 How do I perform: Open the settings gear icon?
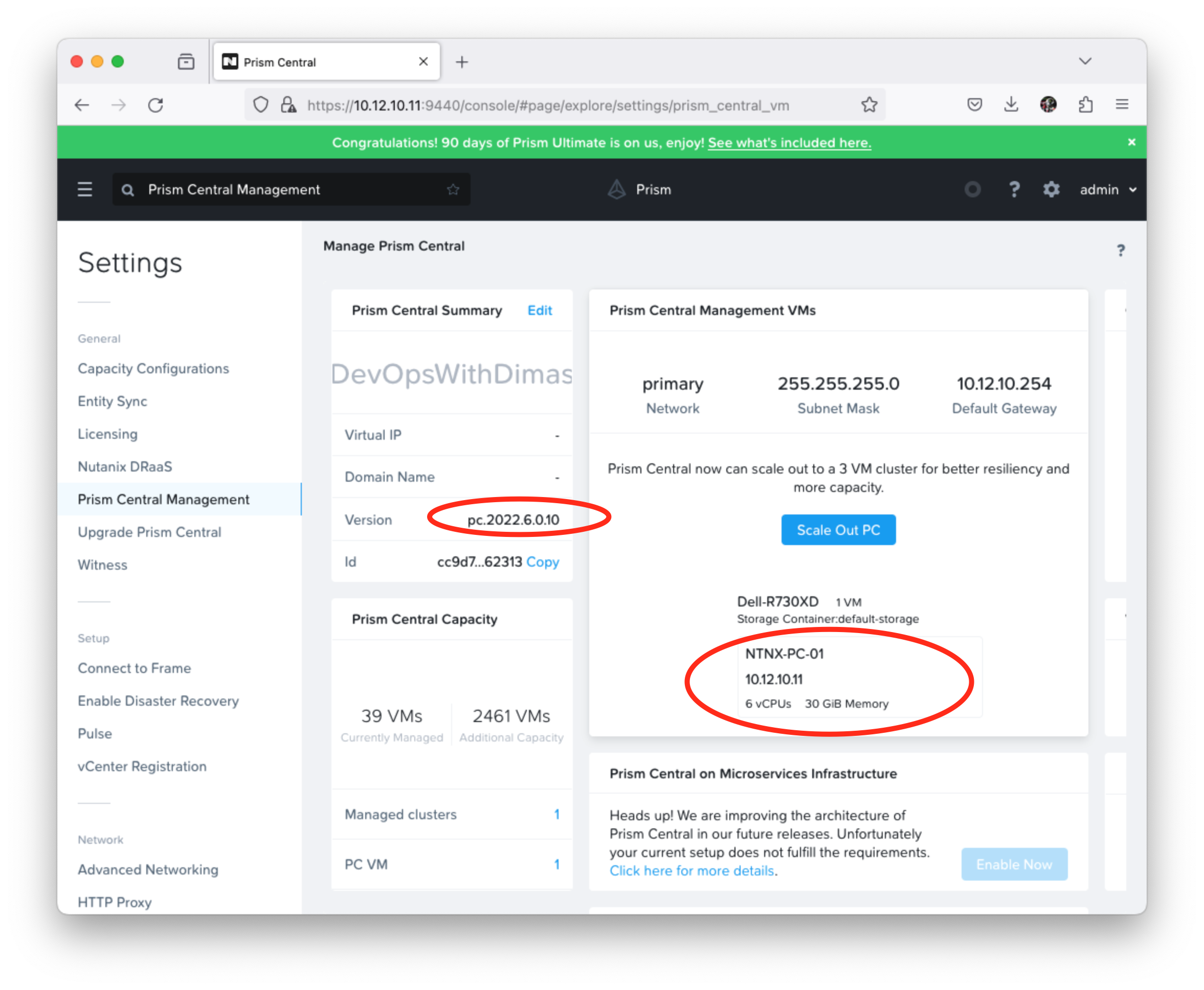coord(1051,189)
